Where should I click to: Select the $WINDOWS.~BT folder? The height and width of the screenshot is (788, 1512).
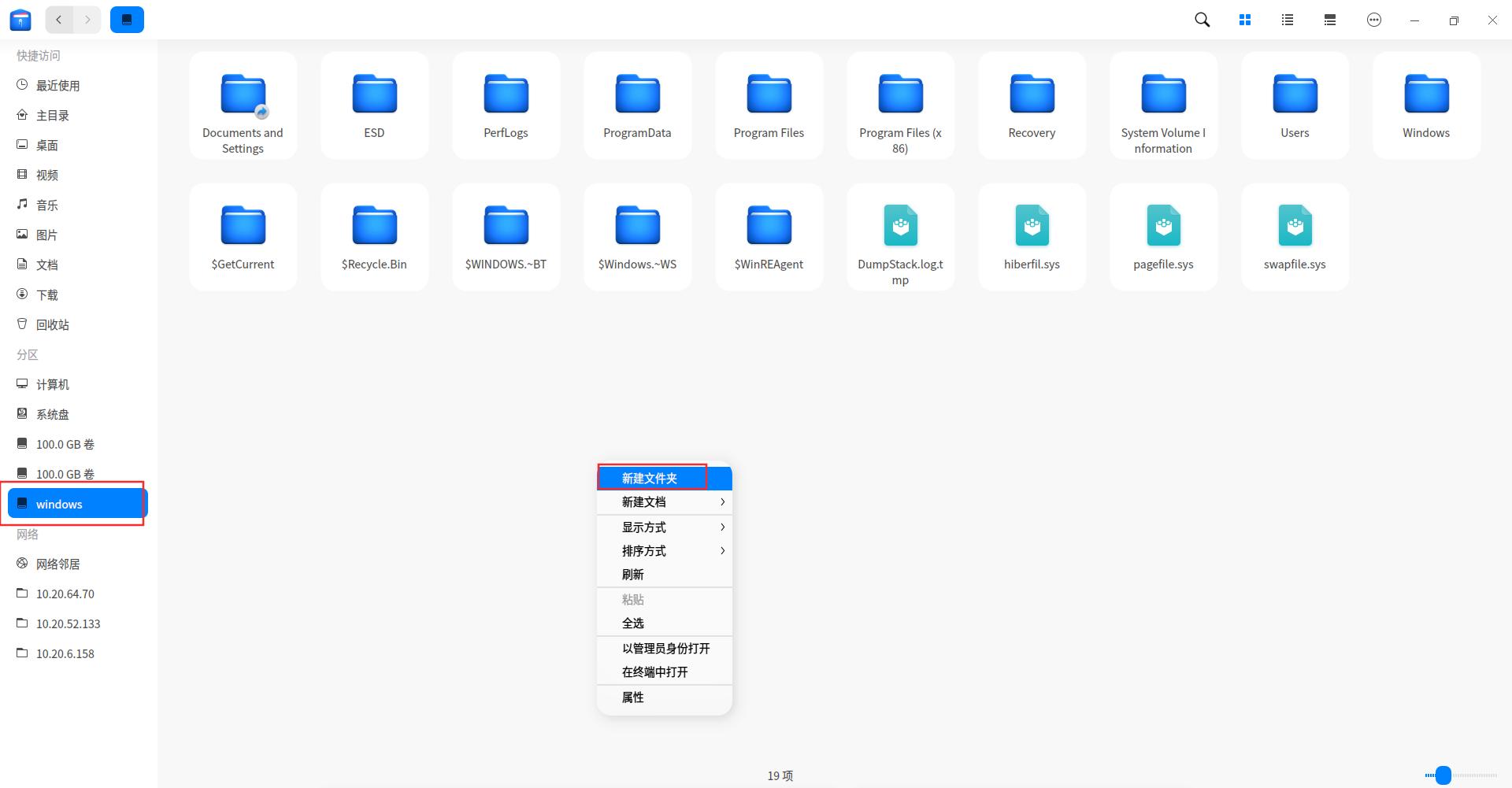coord(506,237)
